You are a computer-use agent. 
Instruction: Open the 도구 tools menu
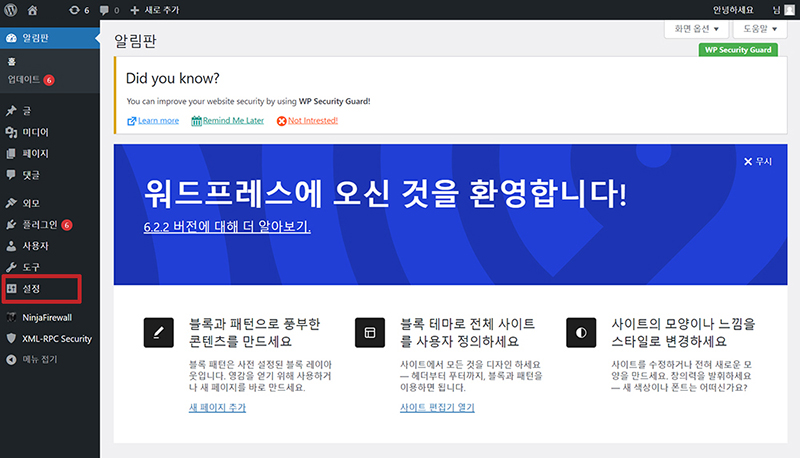click(x=50, y=267)
